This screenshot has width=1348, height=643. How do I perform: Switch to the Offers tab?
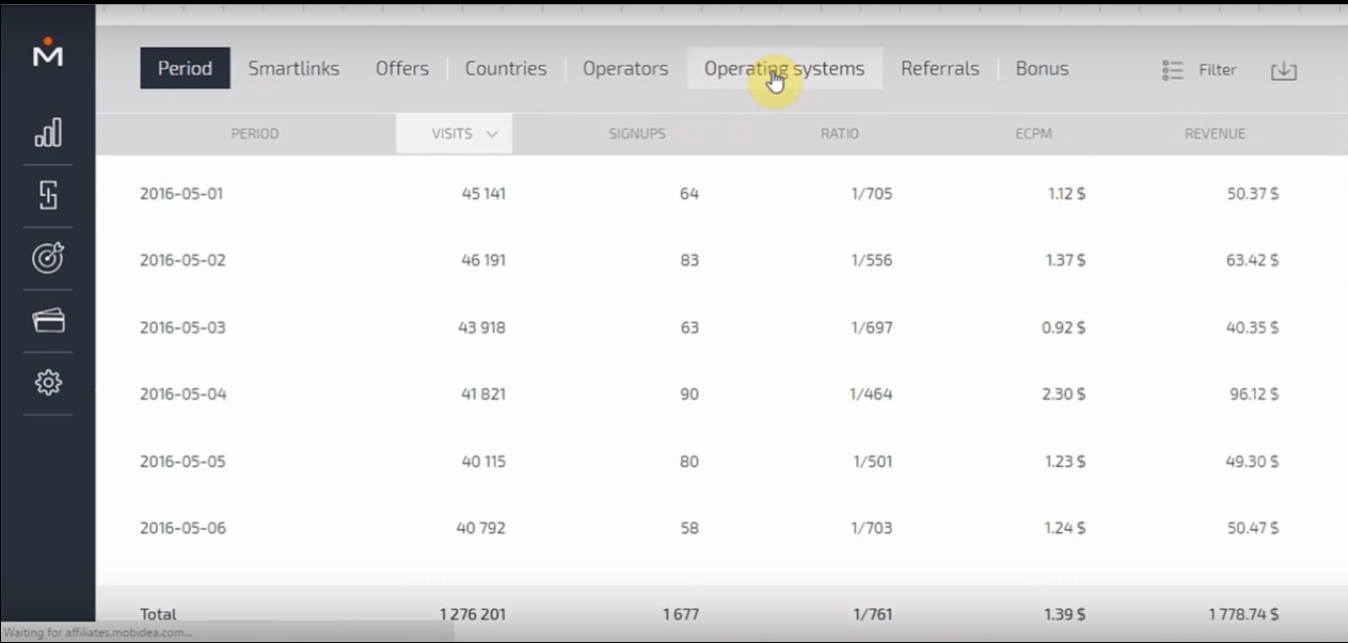(402, 68)
